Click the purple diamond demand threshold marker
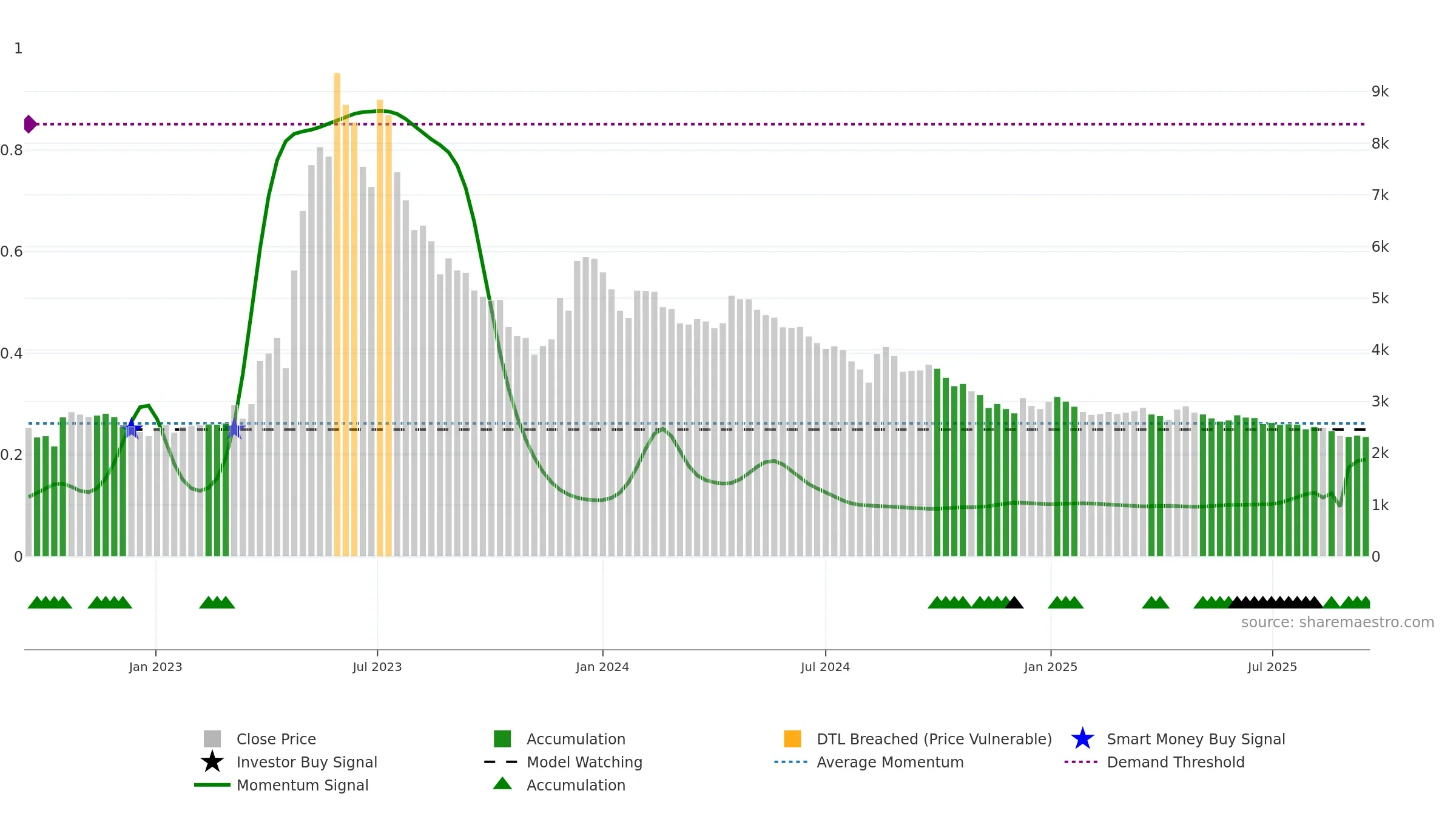 pyautogui.click(x=30, y=124)
